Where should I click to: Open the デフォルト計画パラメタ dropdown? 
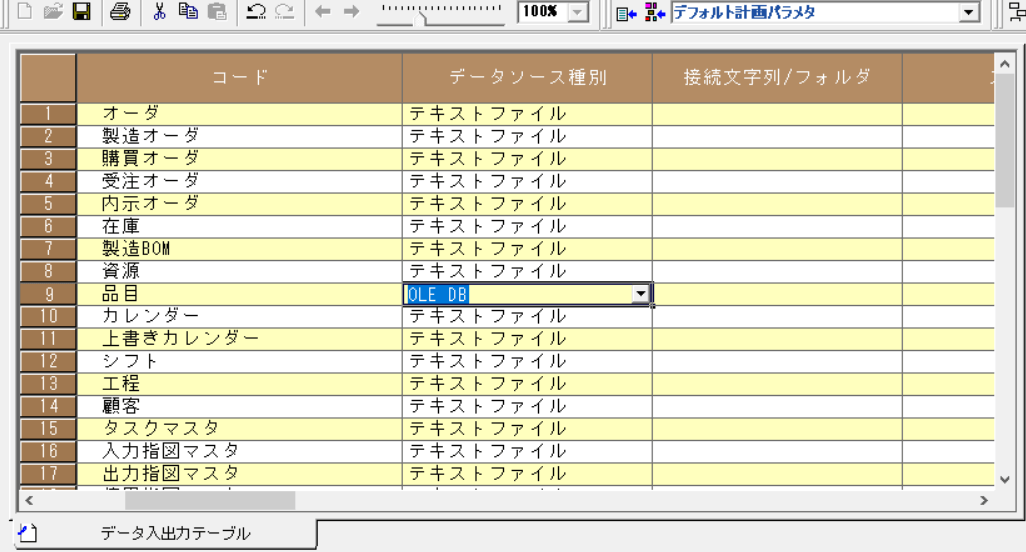click(969, 12)
